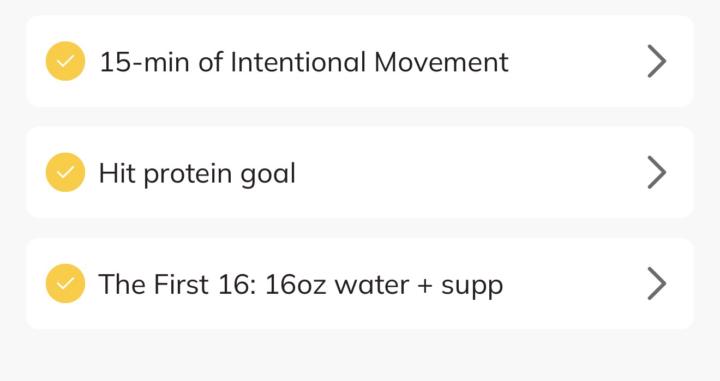720x381 pixels.
Task: Tap the arrow beside The First 16 row
Action: (657, 283)
